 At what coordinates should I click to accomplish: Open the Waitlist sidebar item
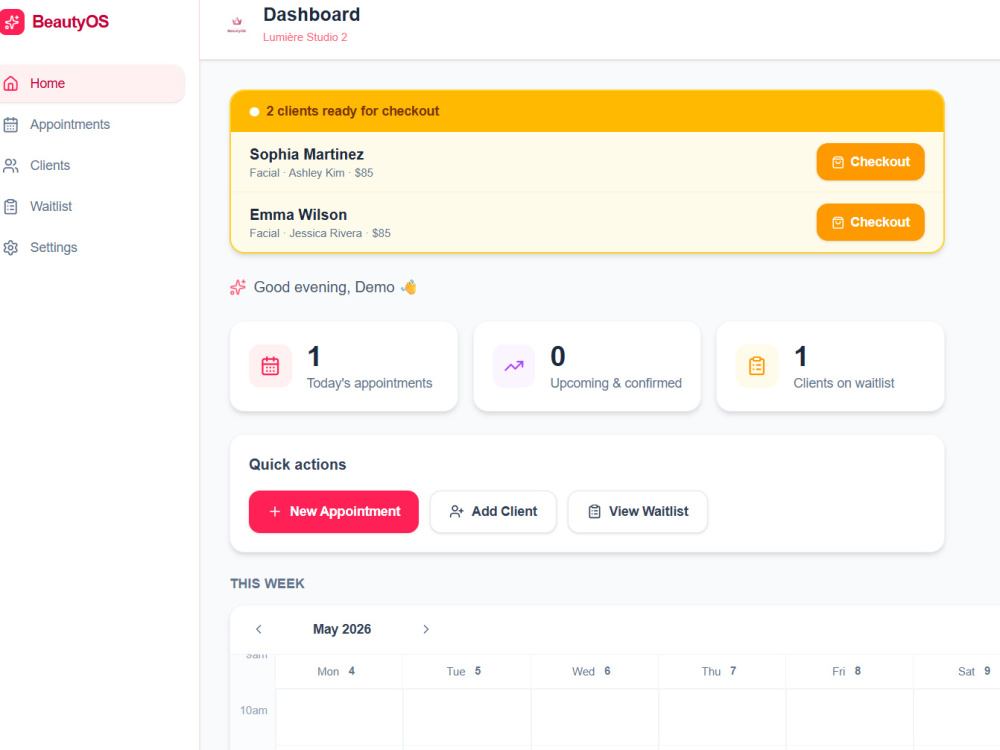click(92, 207)
